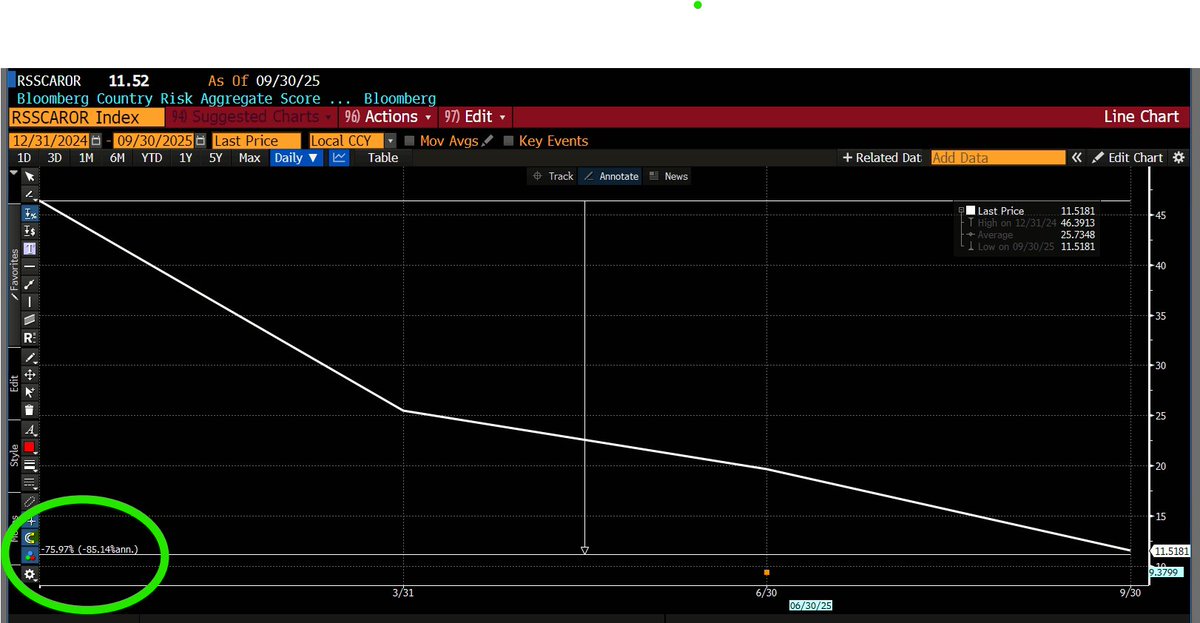This screenshot has height=623, width=1200.
Task: Click Edit Chart button
Action: coord(1127,158)
